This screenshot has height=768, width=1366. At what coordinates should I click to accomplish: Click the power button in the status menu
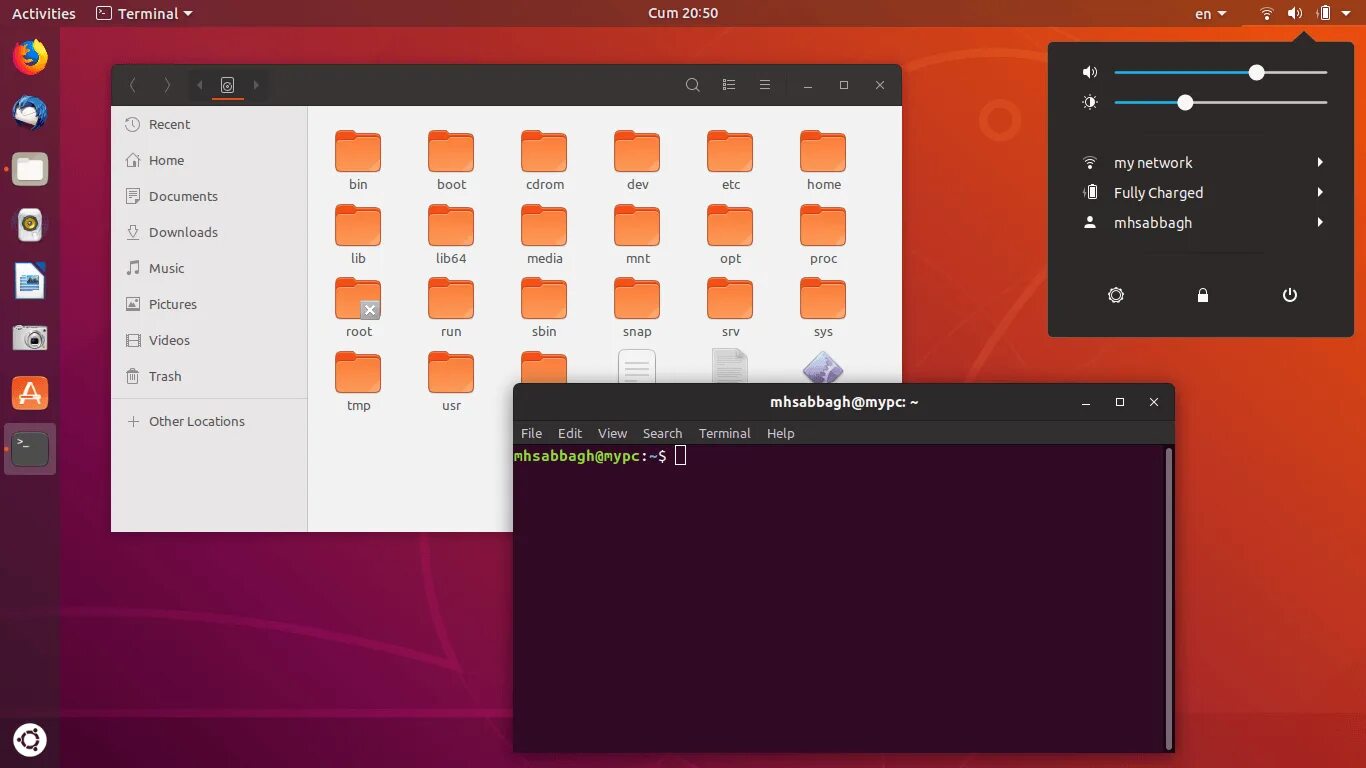[1289, 295]
